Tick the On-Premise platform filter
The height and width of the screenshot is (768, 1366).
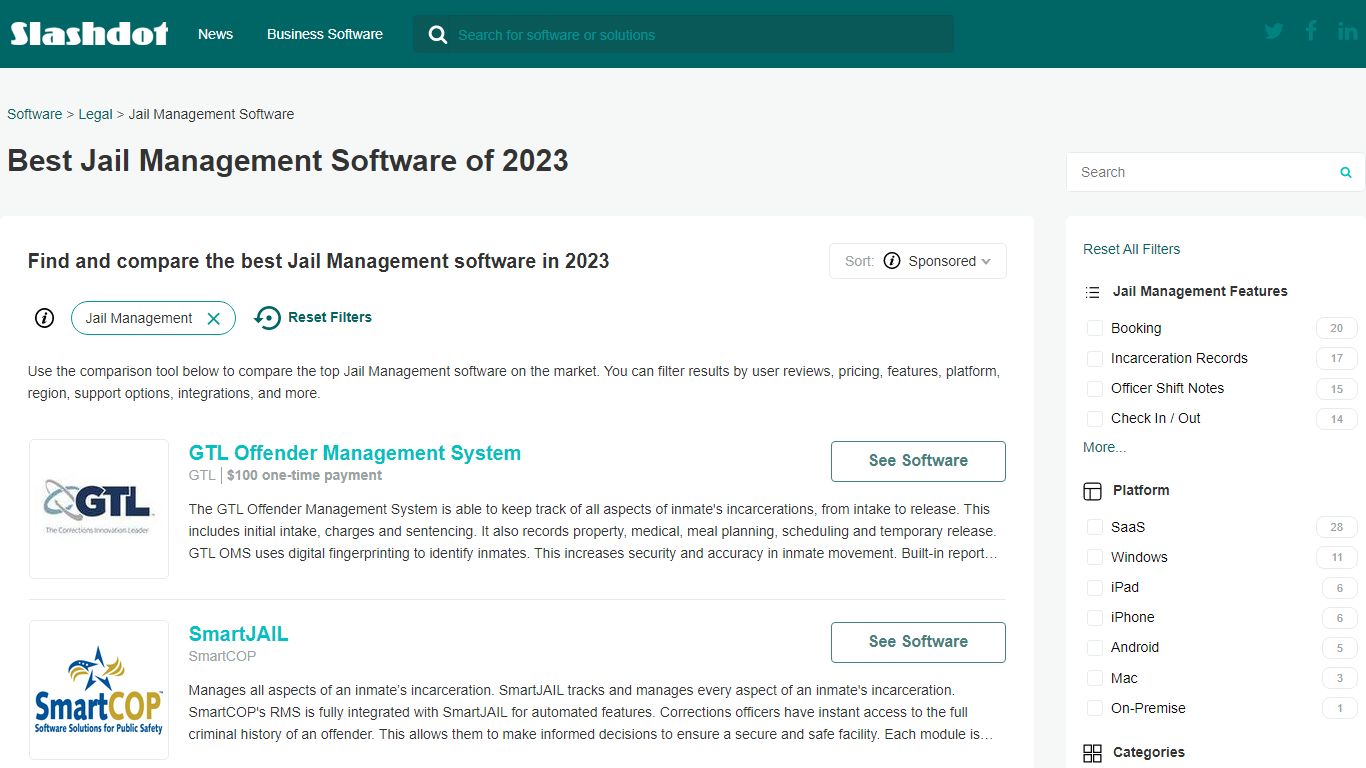(x=1095, y=708)
